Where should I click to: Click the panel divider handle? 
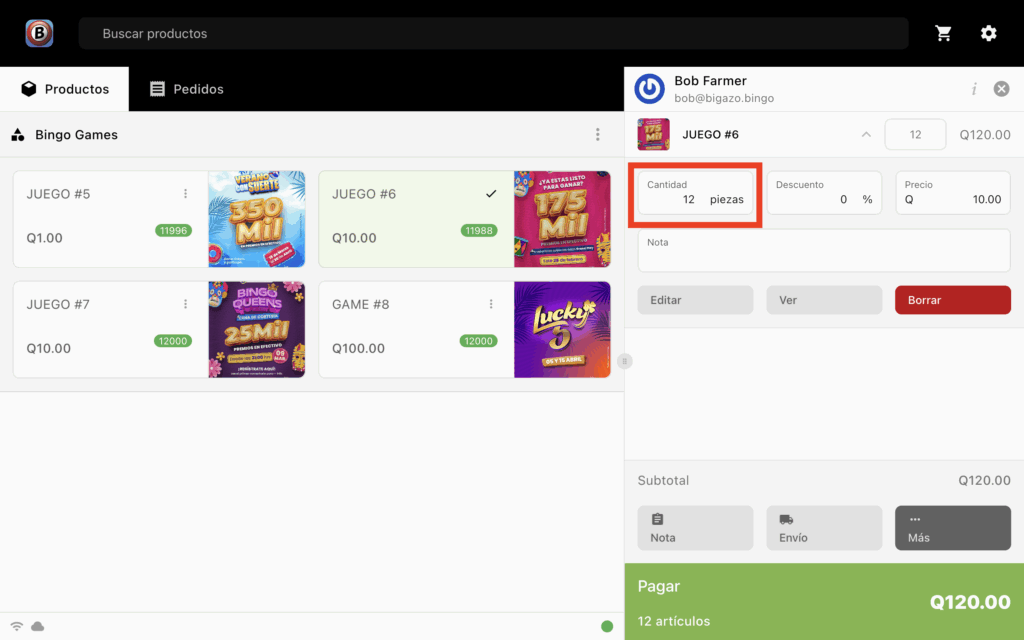coord(624,361)
